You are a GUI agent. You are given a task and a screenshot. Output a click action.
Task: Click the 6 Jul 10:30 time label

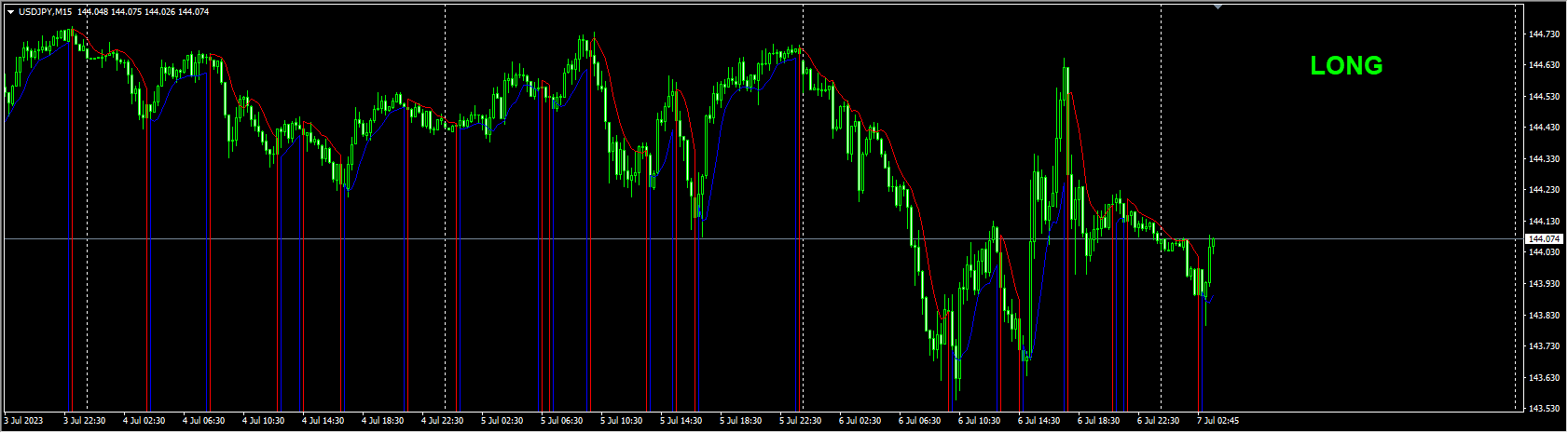979,421
